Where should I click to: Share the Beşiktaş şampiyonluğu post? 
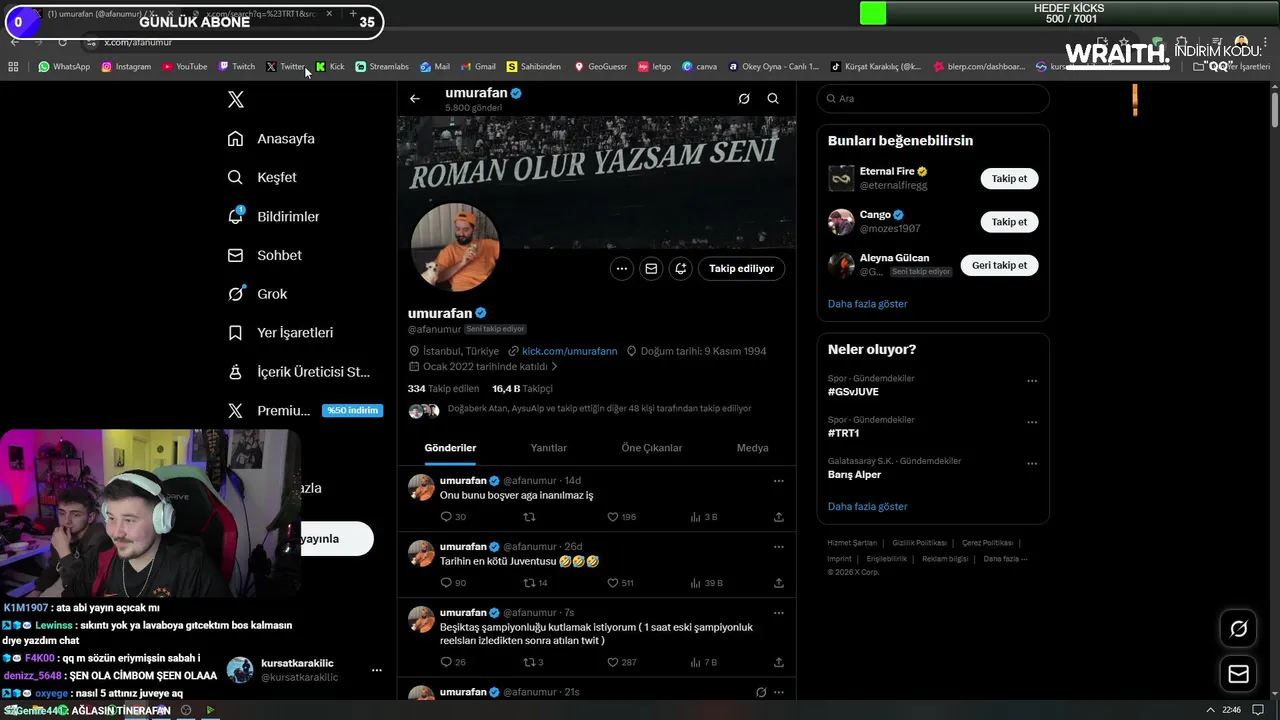click(x=778, y=662)
